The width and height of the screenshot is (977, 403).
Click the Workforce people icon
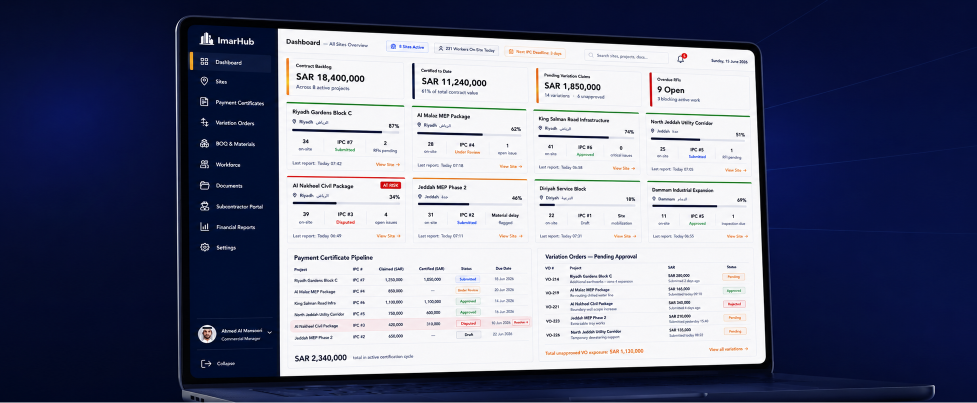204,164
